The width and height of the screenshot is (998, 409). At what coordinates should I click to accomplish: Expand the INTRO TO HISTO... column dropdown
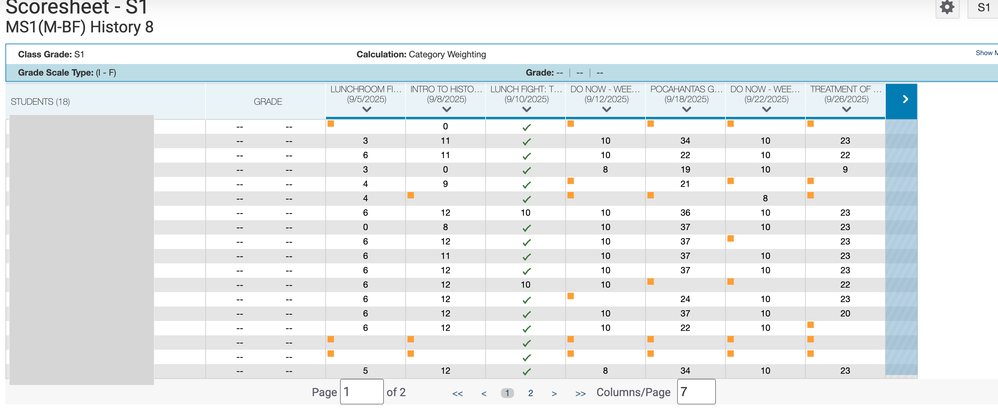click(446, 110)
